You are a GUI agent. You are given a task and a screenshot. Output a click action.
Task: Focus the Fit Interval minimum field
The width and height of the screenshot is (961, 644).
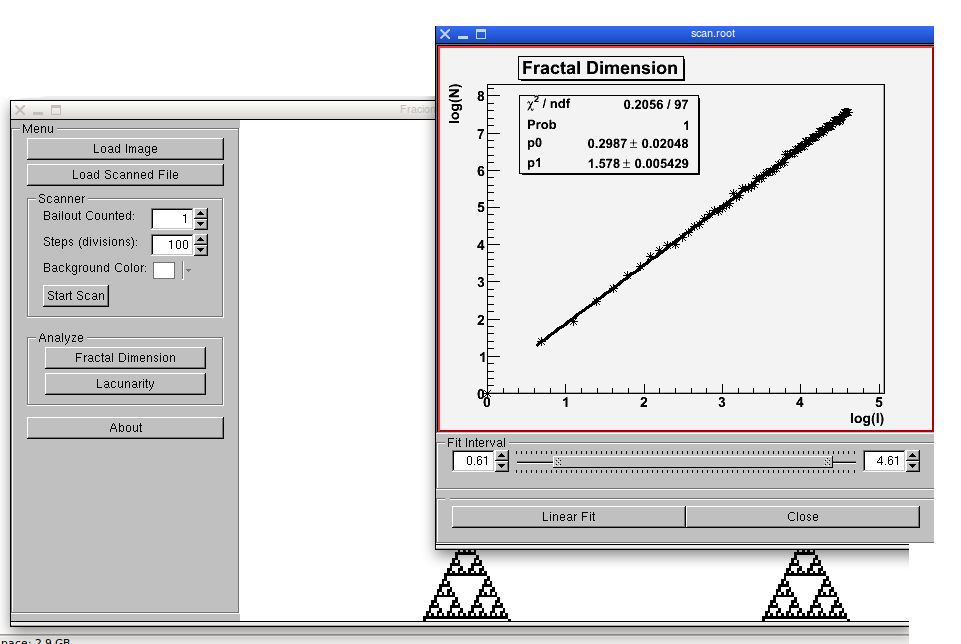(473, 461)
